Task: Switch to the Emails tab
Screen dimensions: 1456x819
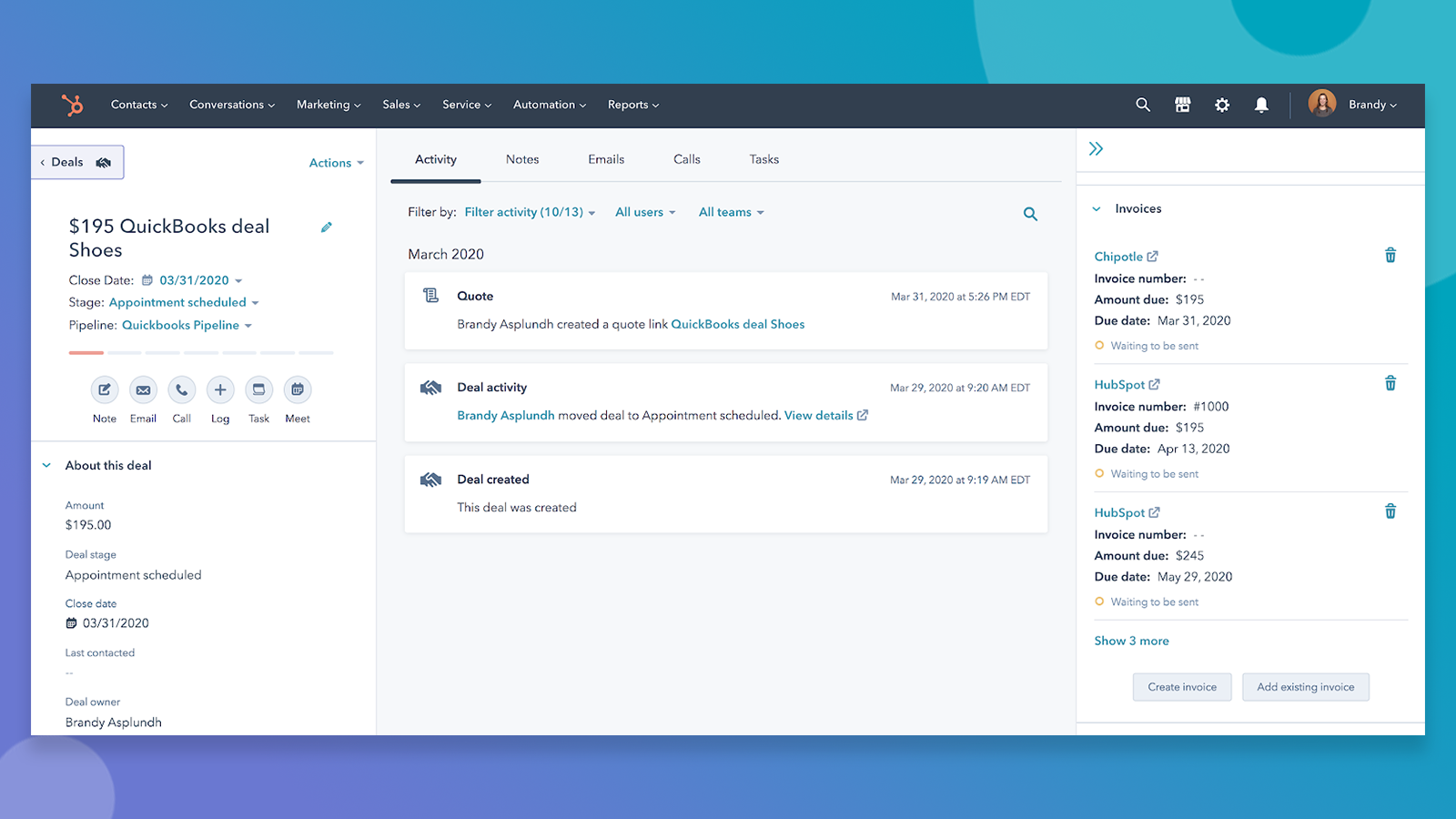Action: [606, 159]
